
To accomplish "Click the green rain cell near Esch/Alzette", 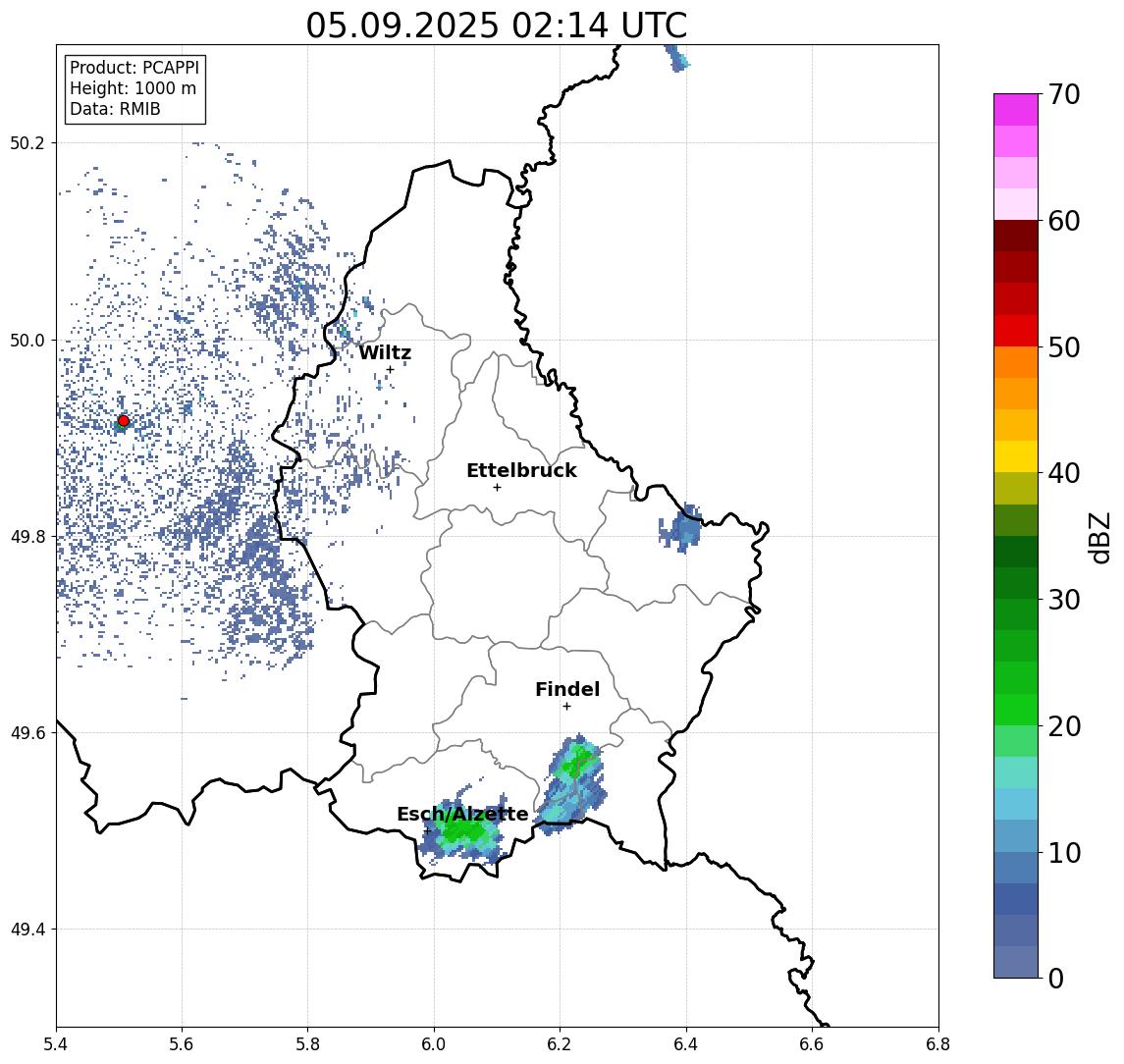I will [464, 830].
